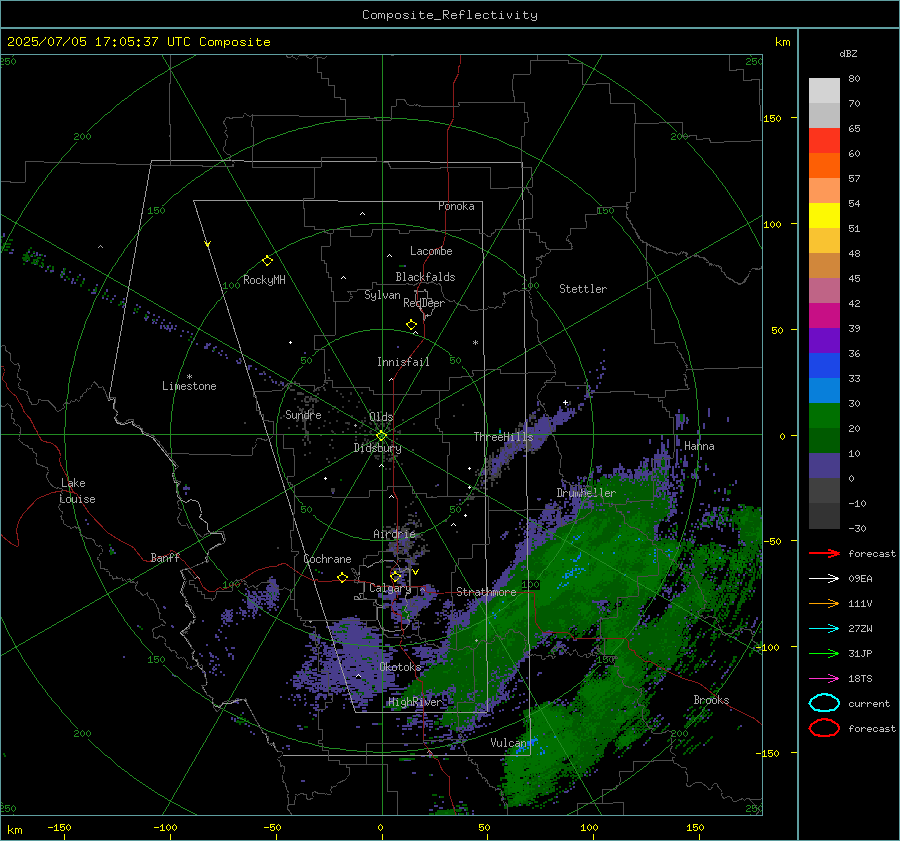Select the Sylvan label on map

[382, 295]
